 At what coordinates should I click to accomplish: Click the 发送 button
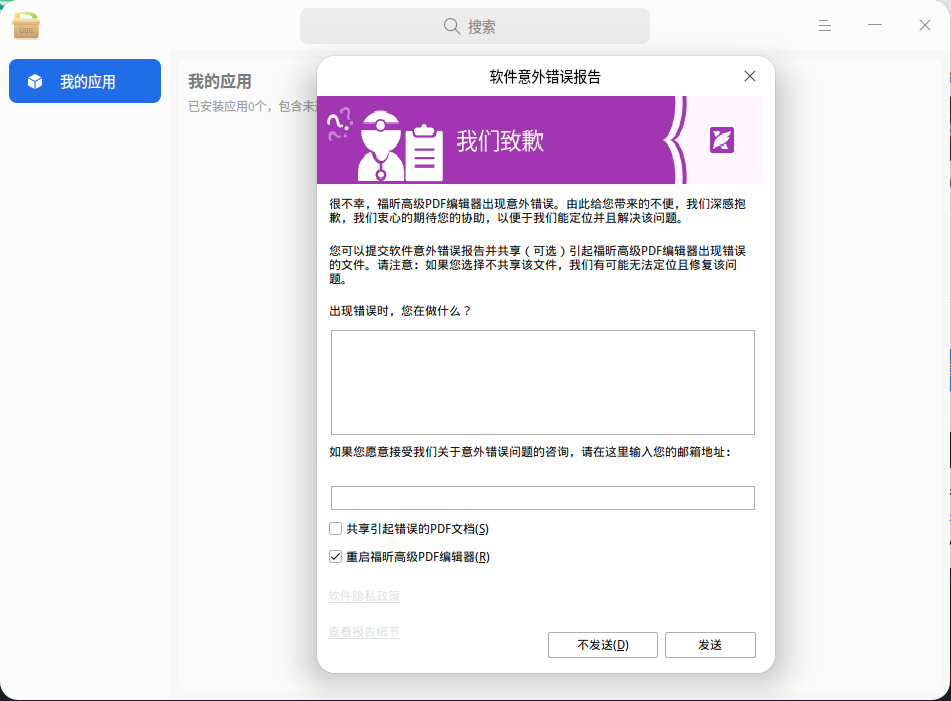(x=710, y=645)
